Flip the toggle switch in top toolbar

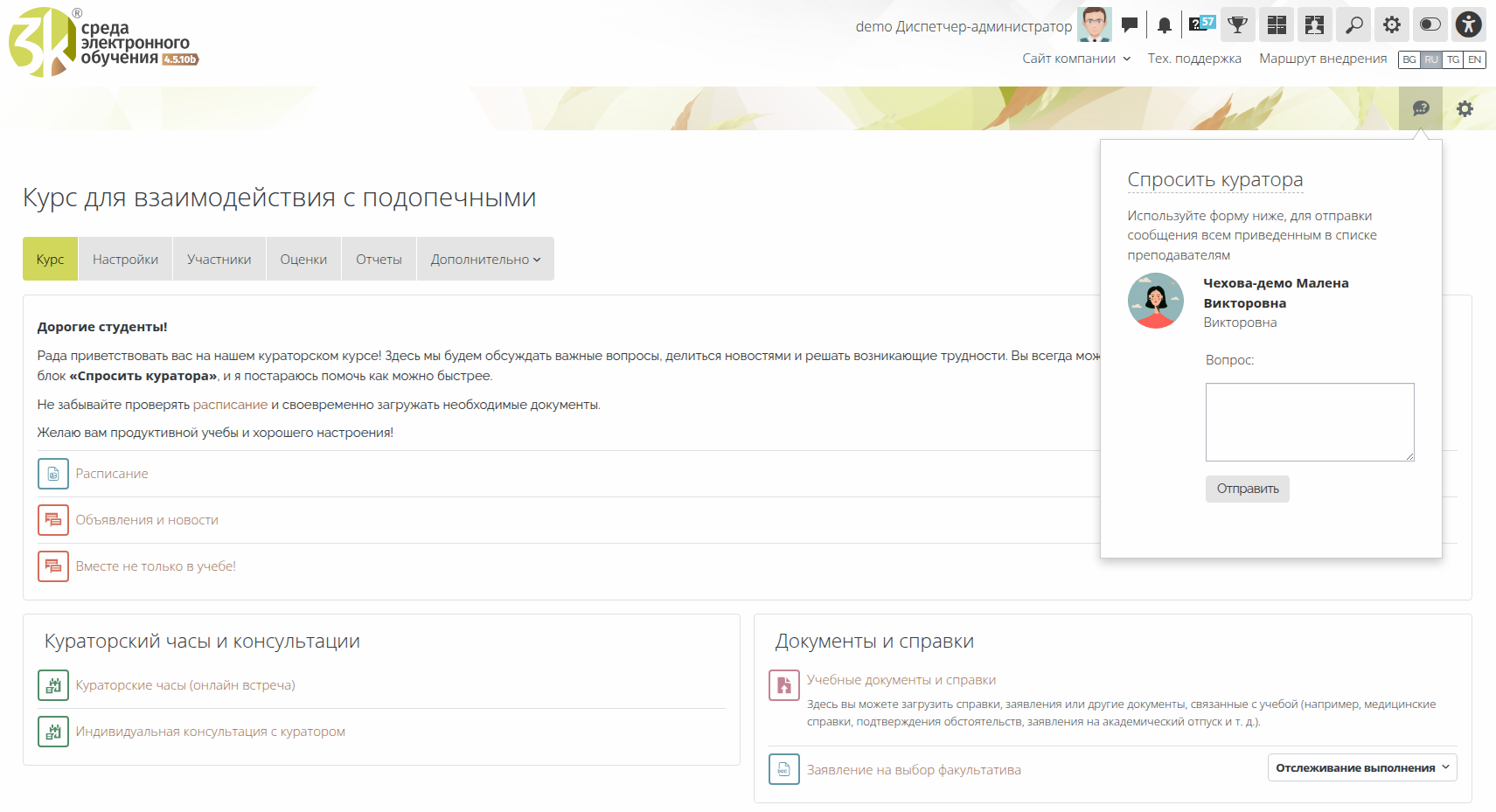point(1430,24)
